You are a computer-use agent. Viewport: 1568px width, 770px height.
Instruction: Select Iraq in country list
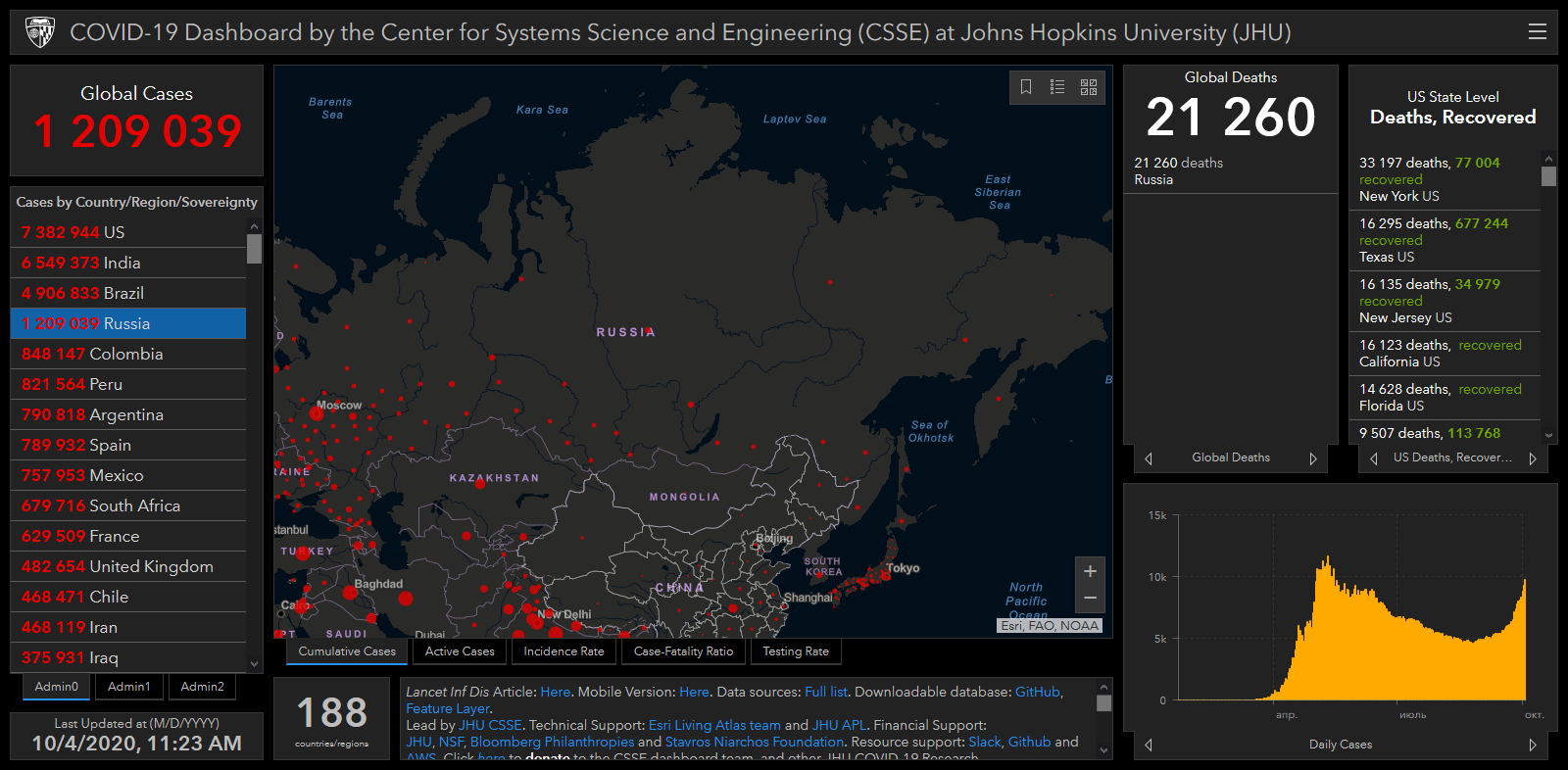128,657
